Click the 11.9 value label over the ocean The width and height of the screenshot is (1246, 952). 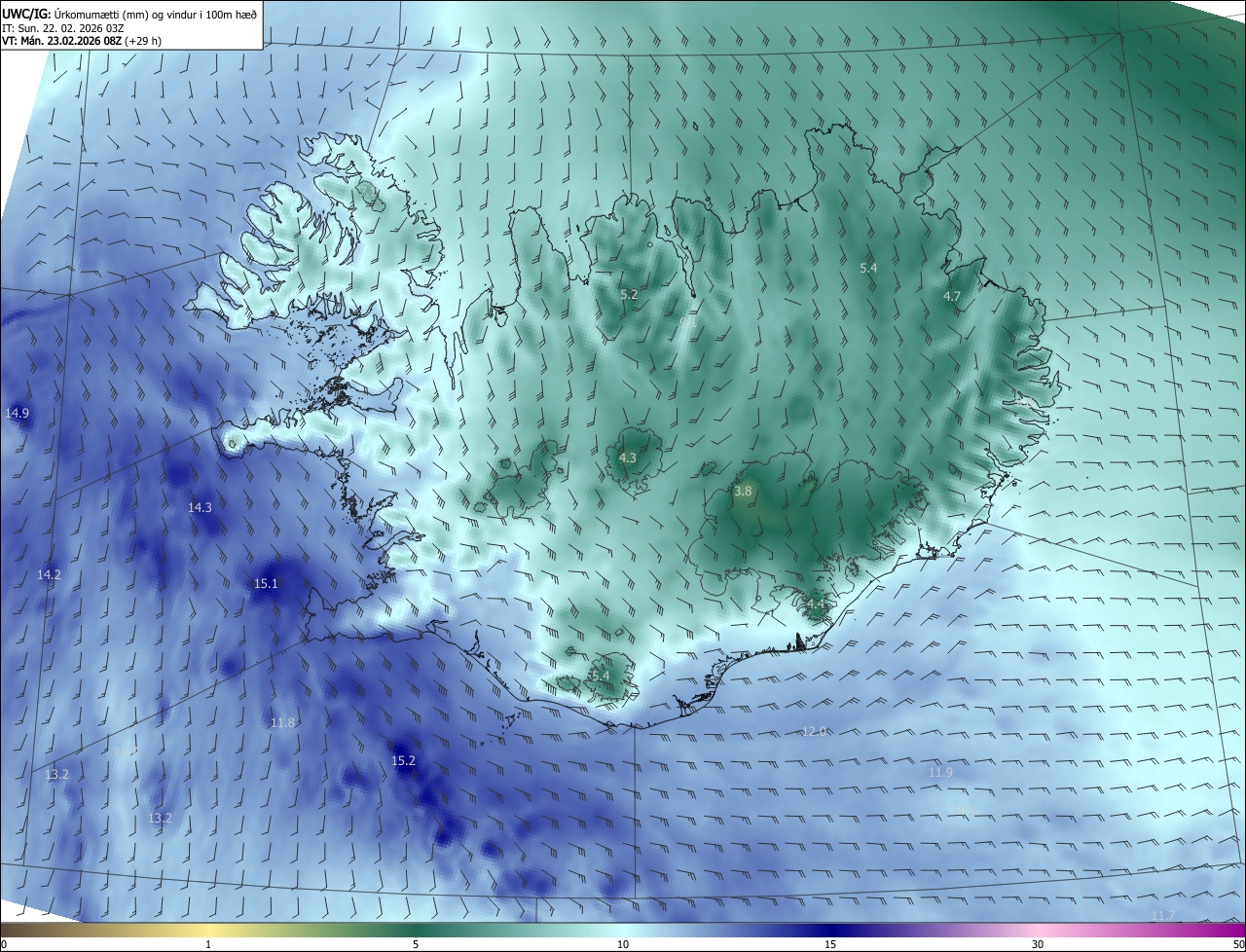click(x=940, y=772)
